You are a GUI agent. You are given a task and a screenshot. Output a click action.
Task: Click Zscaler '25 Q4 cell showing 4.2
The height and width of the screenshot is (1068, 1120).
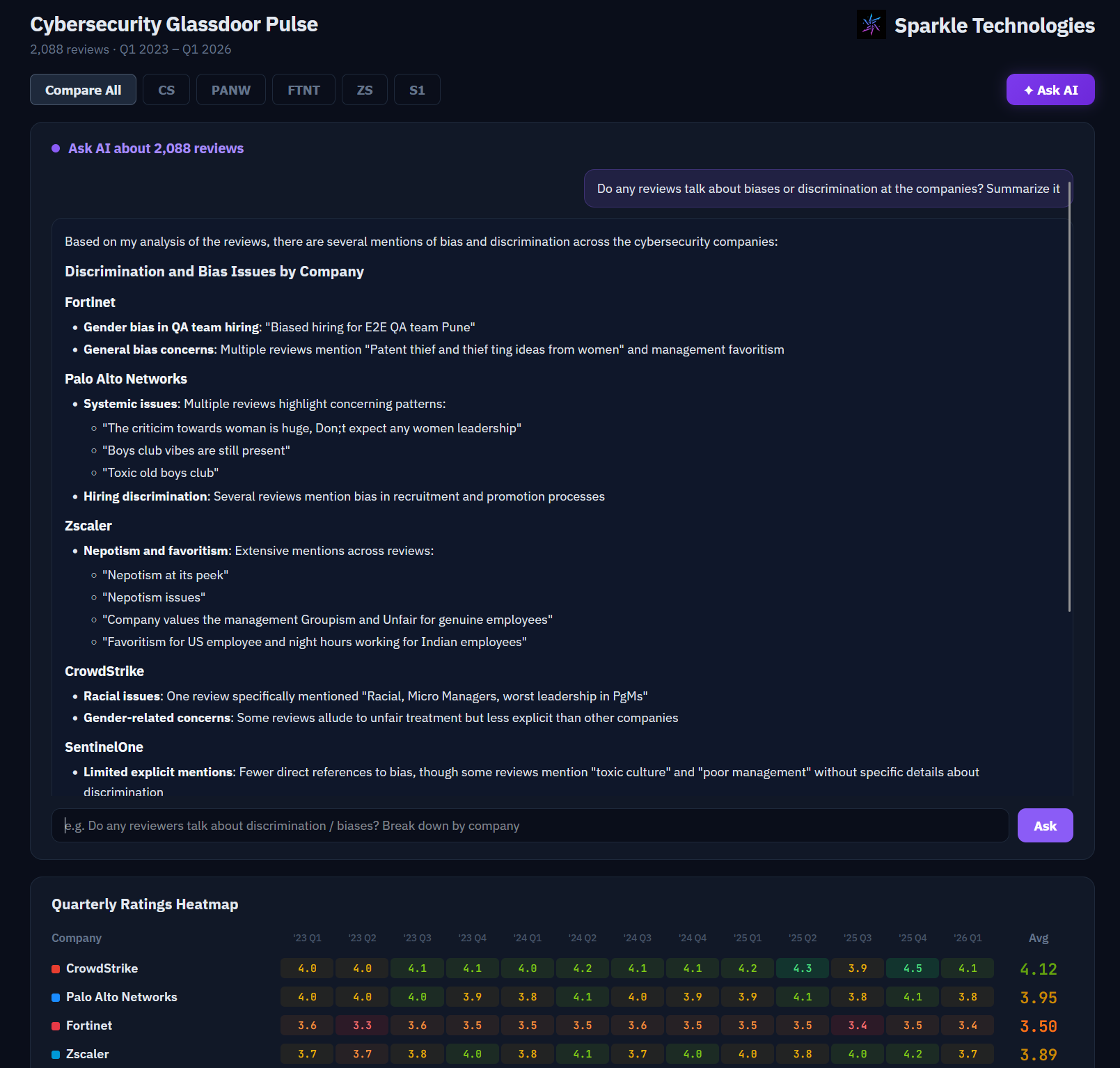(x=913, y=1054)
